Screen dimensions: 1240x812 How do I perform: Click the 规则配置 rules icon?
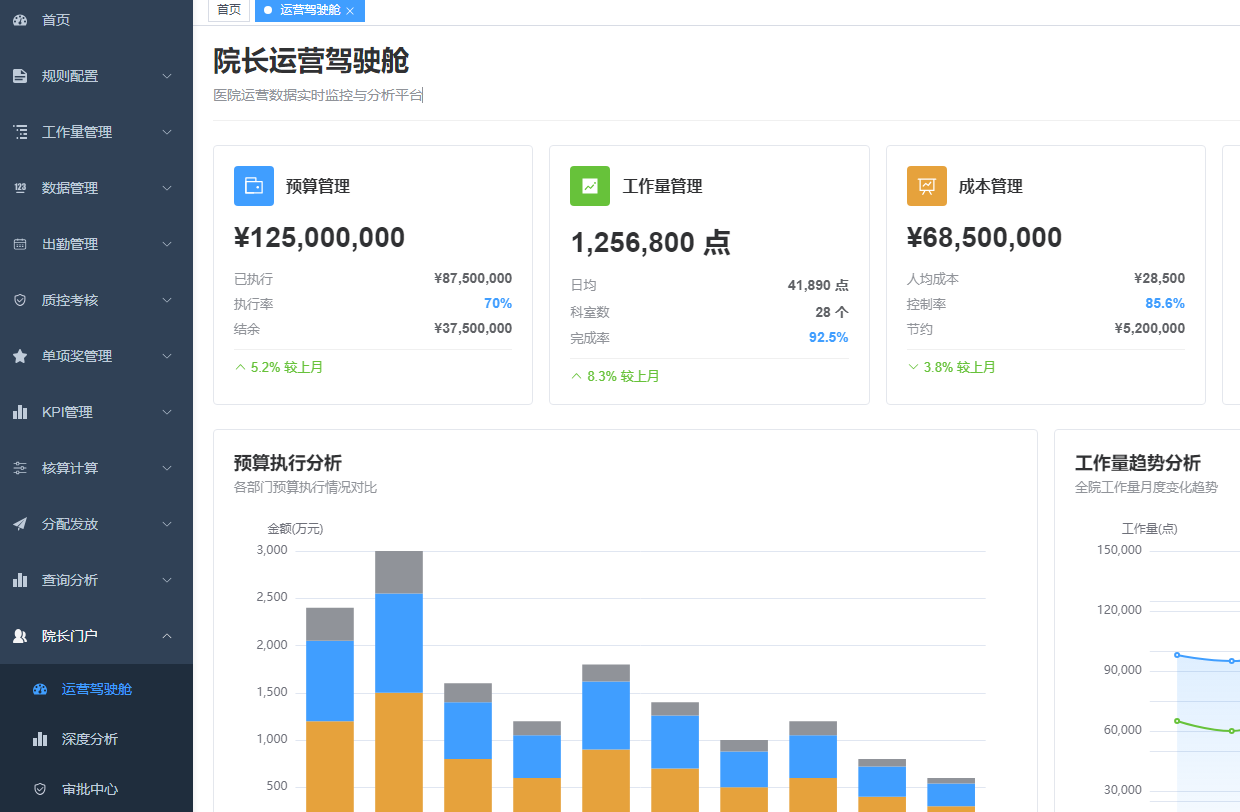21,75
